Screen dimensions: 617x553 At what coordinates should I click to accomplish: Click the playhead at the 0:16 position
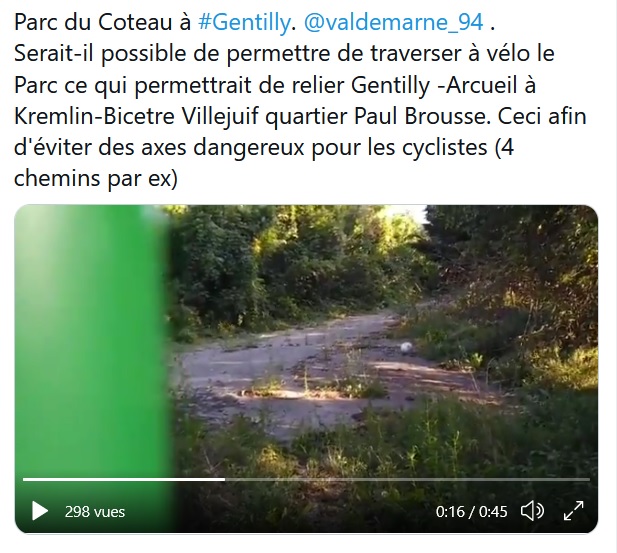point(225,479)
